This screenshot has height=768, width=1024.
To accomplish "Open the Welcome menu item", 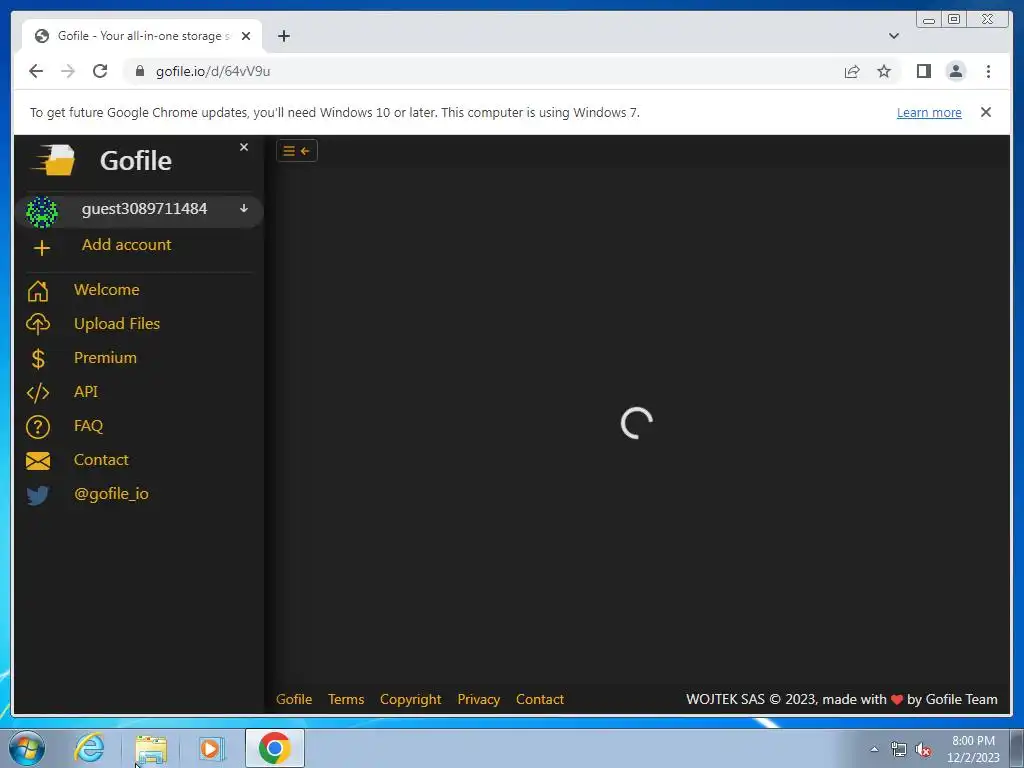I will (x=106, y=289).
